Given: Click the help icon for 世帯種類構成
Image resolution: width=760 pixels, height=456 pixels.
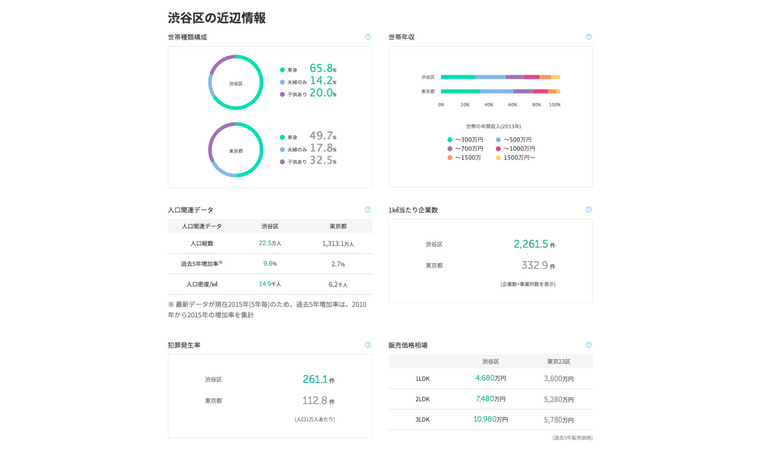Looking at the screenshot, I should (x=368, y=37).
